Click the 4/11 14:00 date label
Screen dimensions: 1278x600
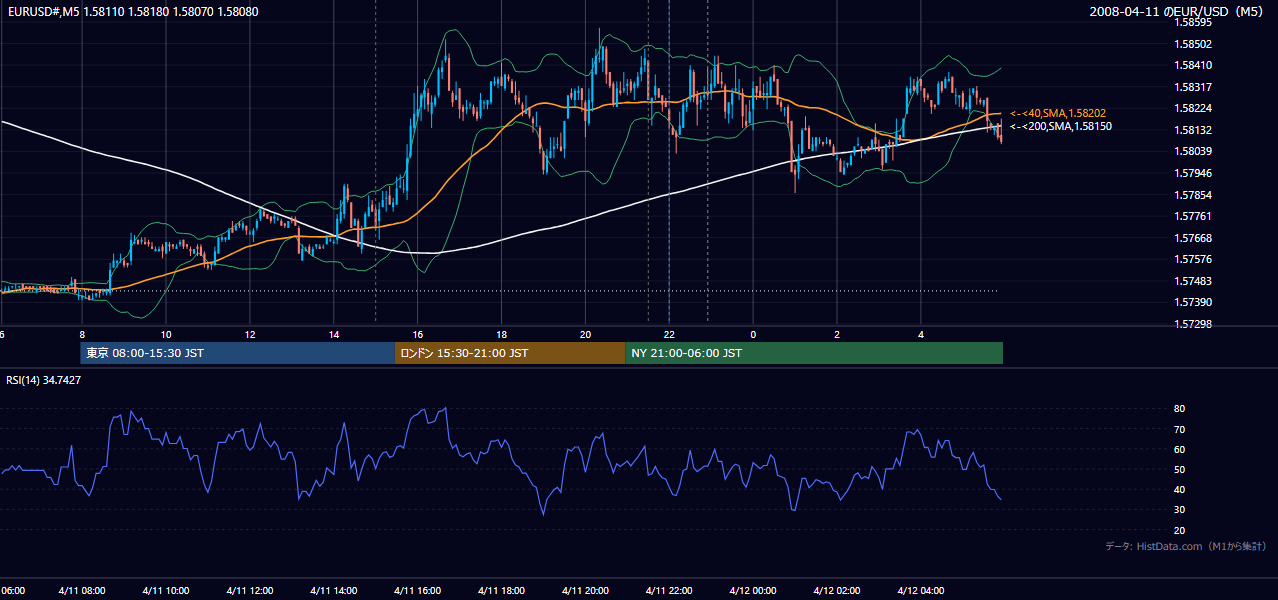pyautogui.click(x=334, y=591)
